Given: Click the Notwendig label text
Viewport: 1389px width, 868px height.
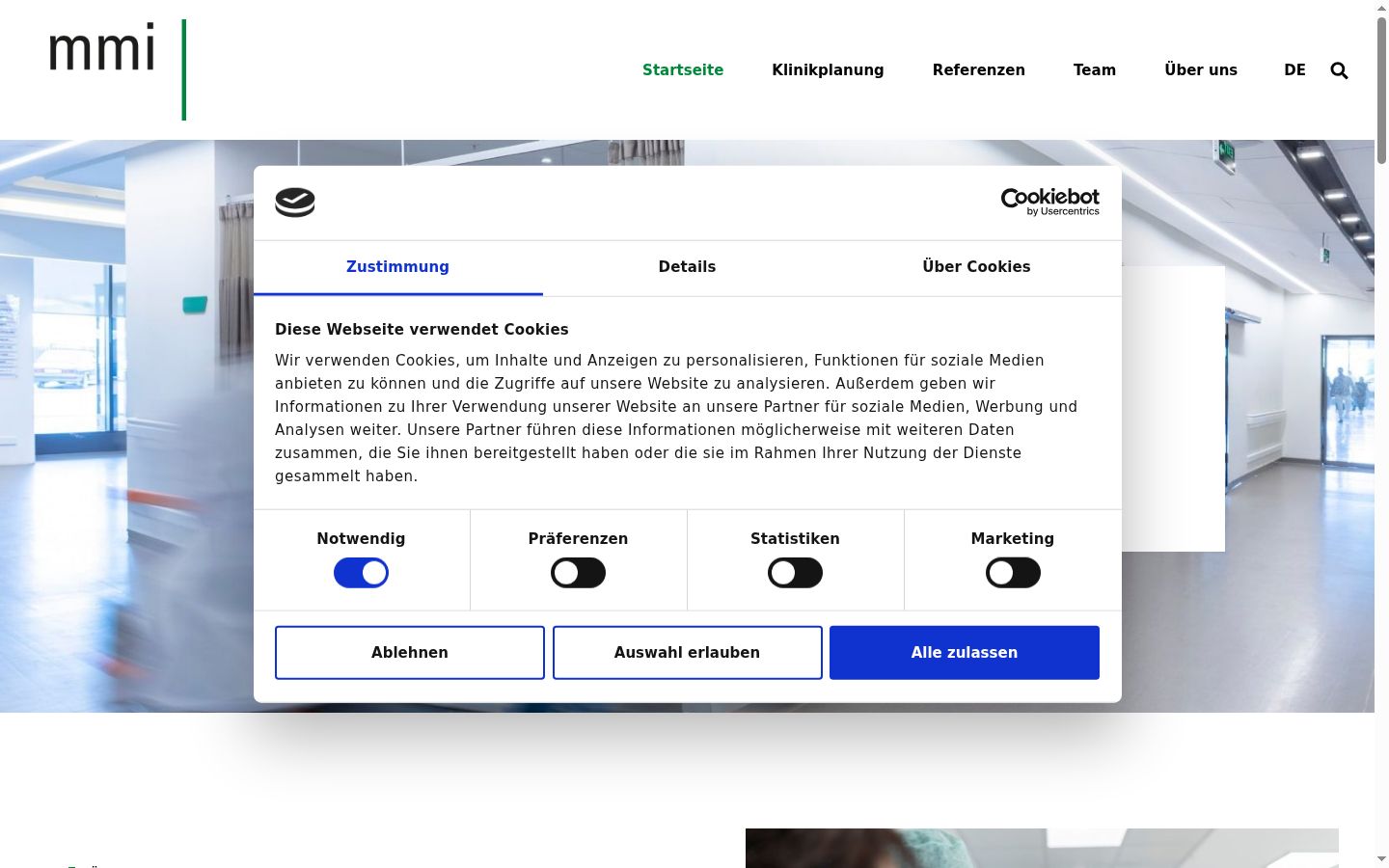Looking at the screenshot, I should click(361, 539).
